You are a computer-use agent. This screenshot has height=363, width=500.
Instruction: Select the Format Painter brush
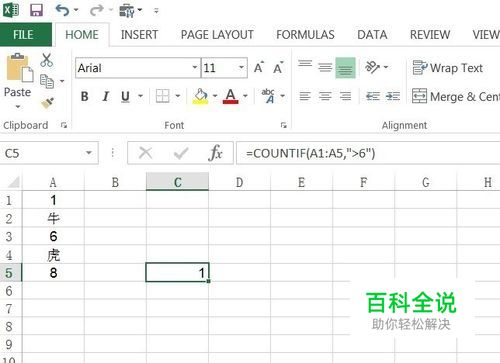pyautogui.click(x=47, y=103)
